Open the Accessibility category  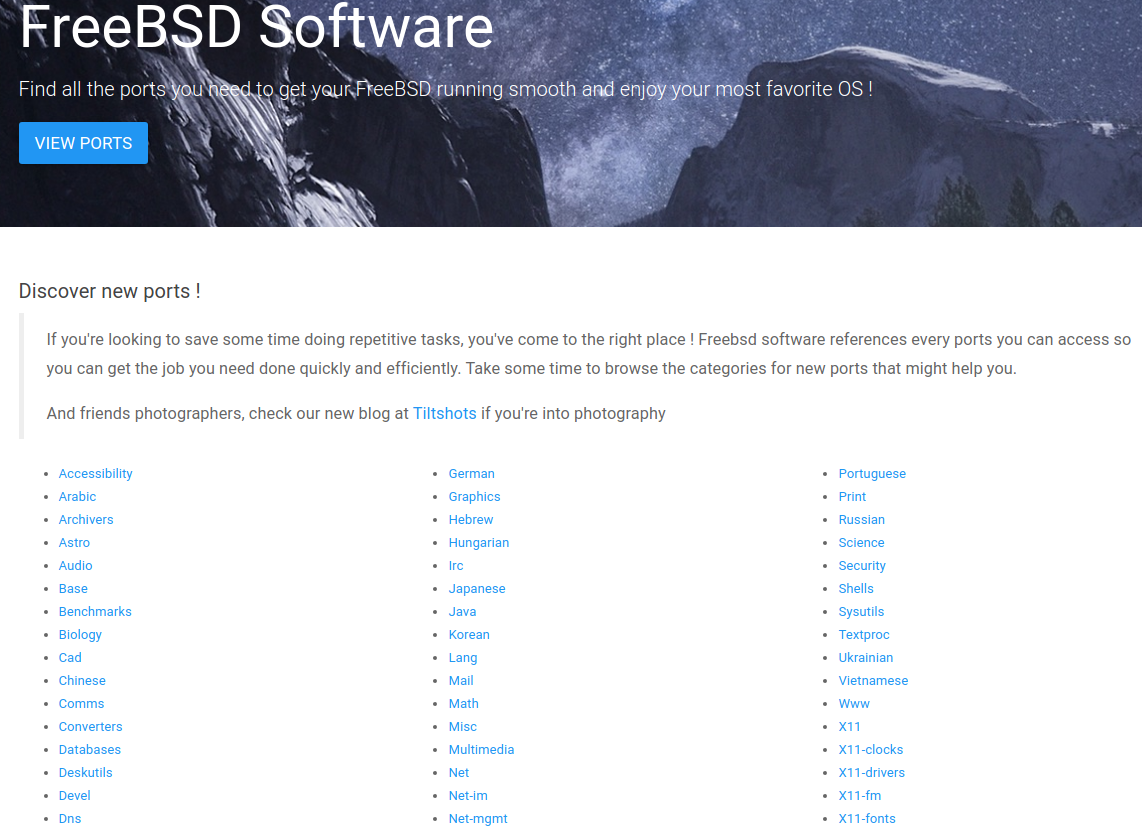pos(95,474)
